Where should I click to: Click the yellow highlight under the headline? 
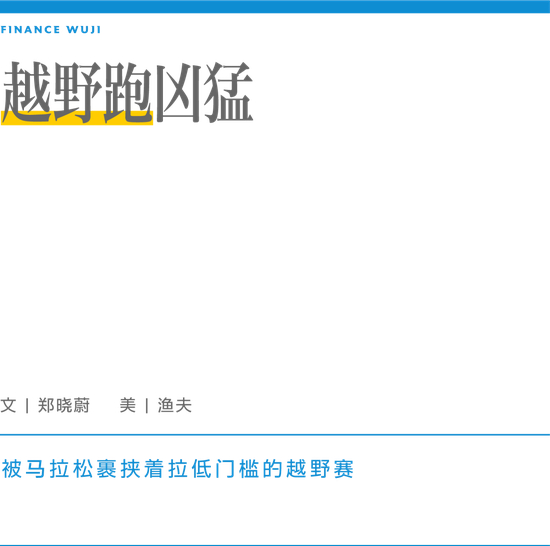pos(77,118)
